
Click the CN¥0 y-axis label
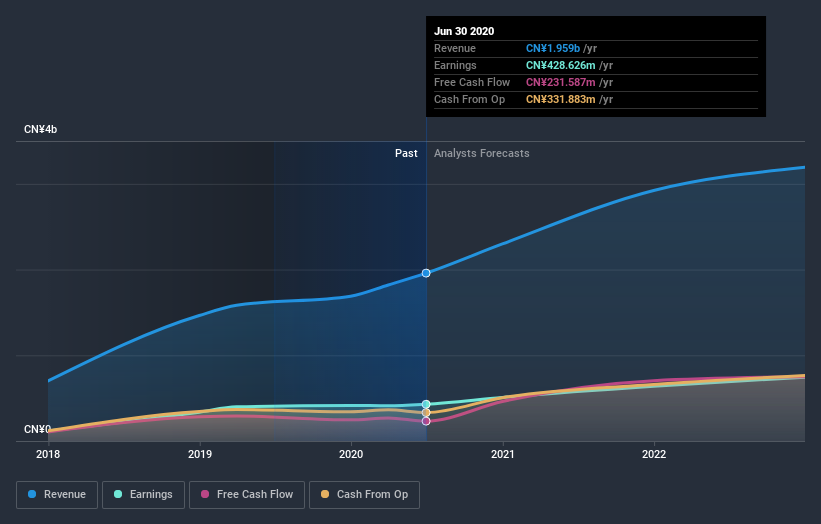coord(37,429)
